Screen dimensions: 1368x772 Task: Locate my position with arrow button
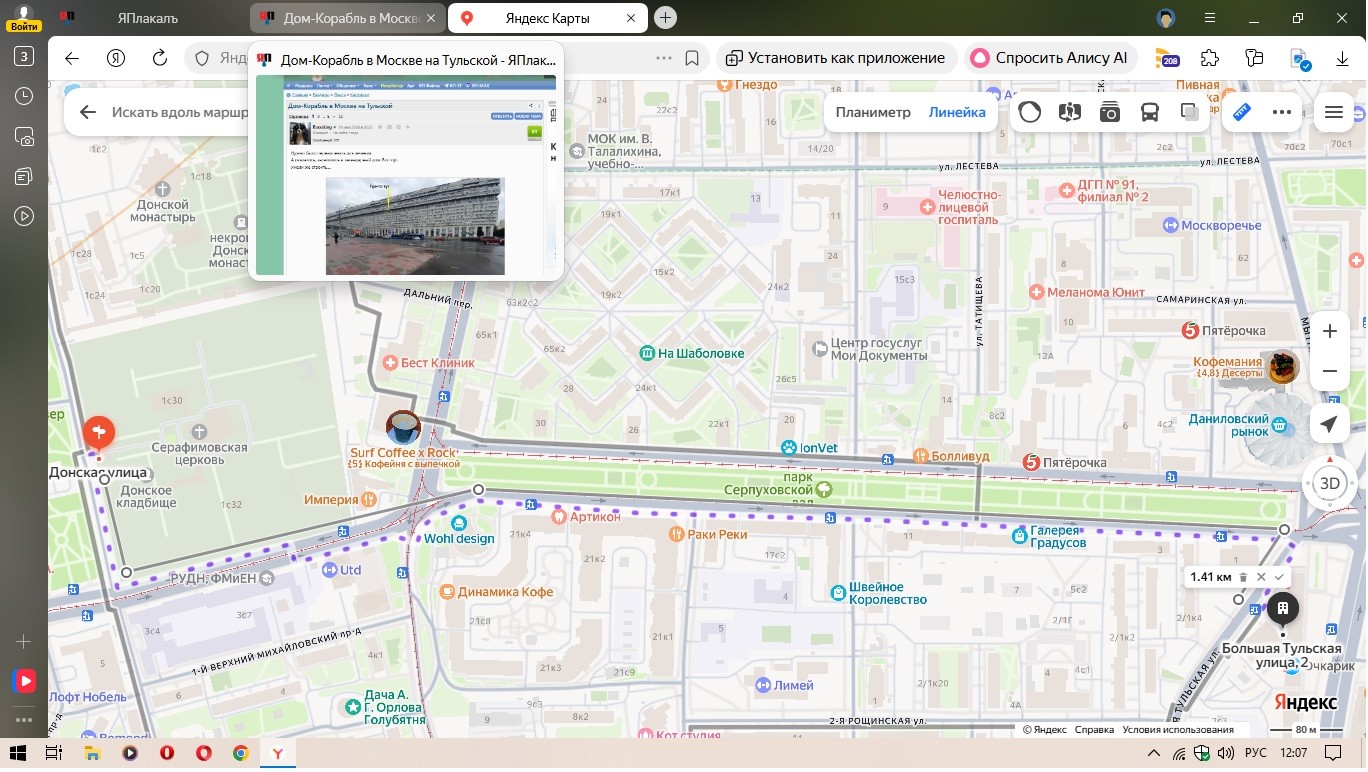1329,425
